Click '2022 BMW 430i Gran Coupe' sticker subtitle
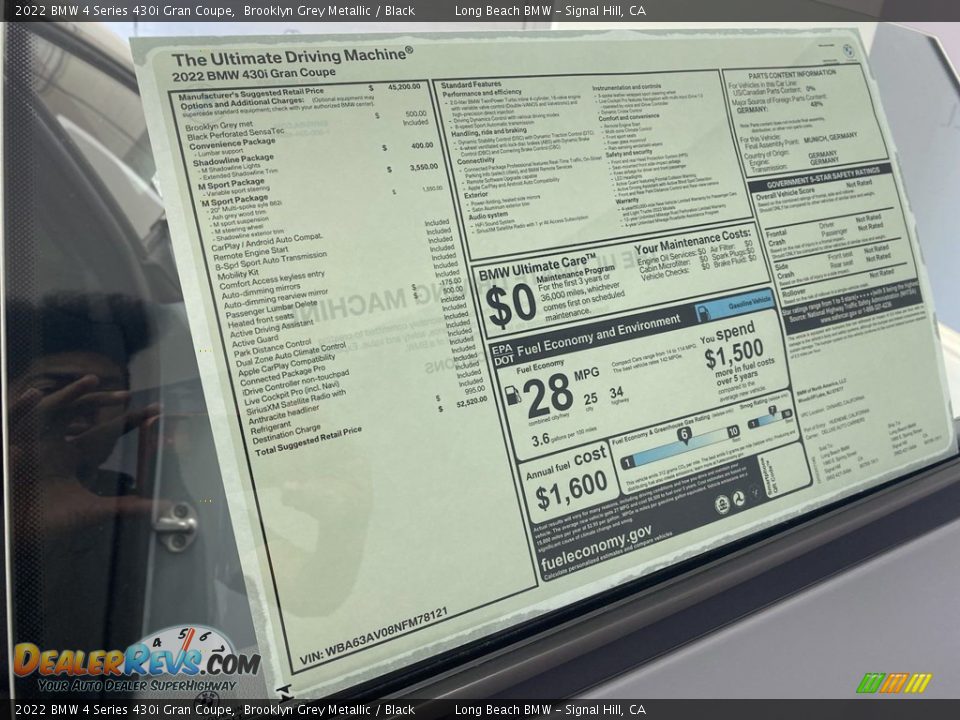 tap(253, 75)
